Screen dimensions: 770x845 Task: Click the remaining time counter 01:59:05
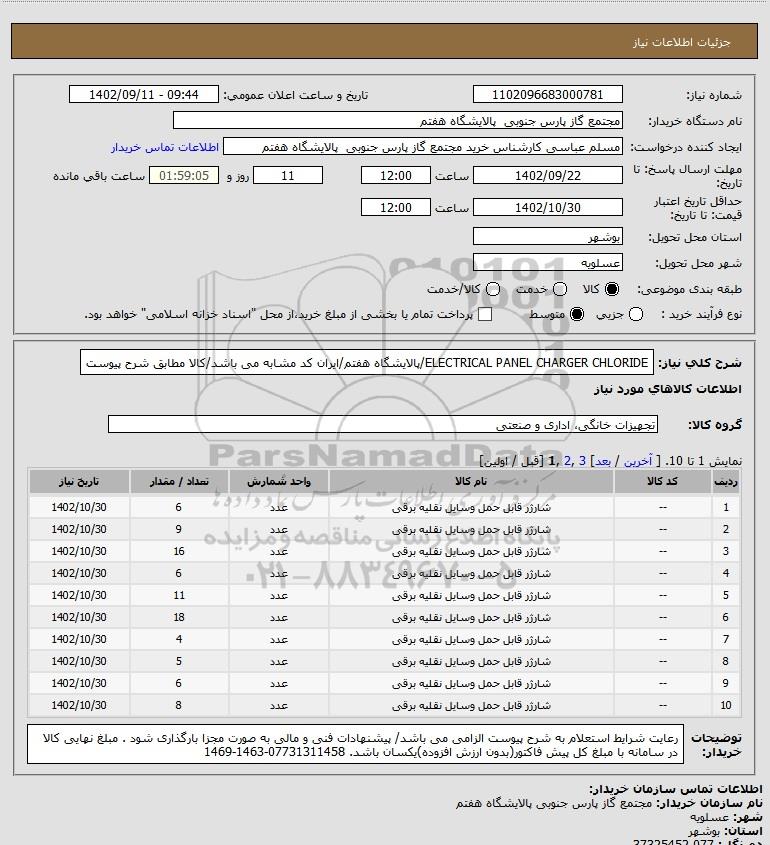[x=184, y=175]
